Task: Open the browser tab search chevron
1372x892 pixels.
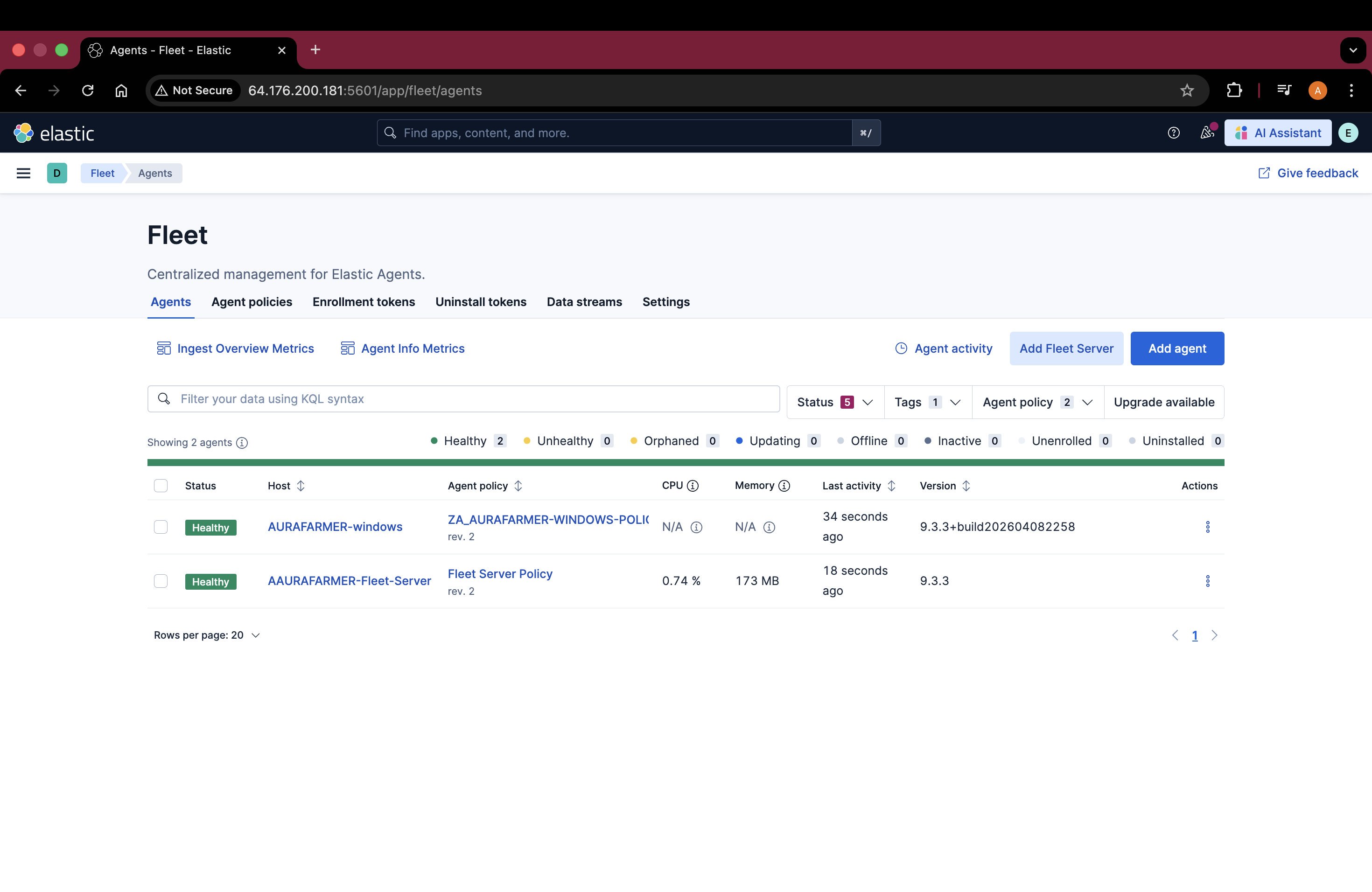Action: click(x=1353, y=50)
